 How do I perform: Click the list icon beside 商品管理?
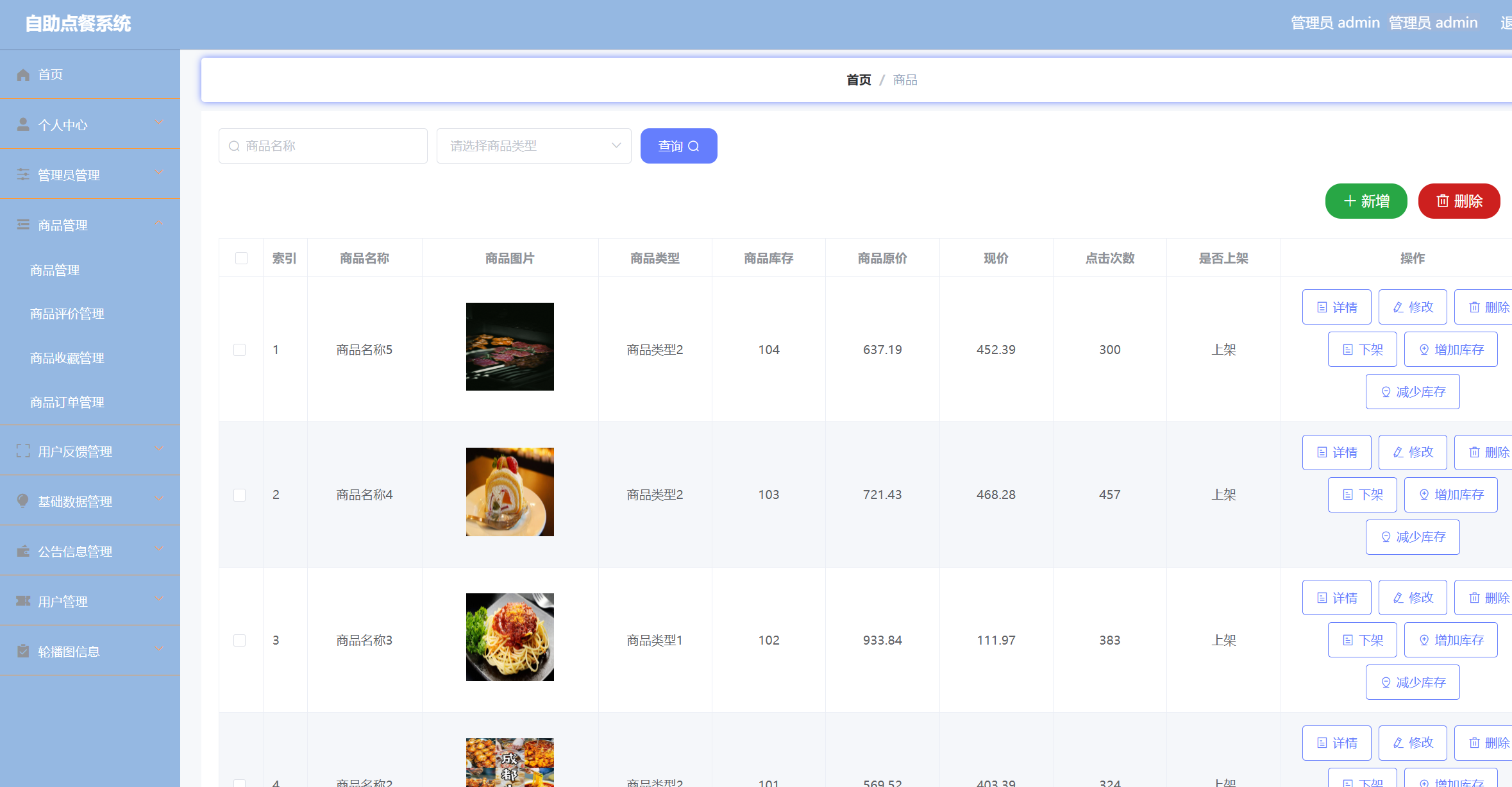pyautogui.click(x=23, y=224)
